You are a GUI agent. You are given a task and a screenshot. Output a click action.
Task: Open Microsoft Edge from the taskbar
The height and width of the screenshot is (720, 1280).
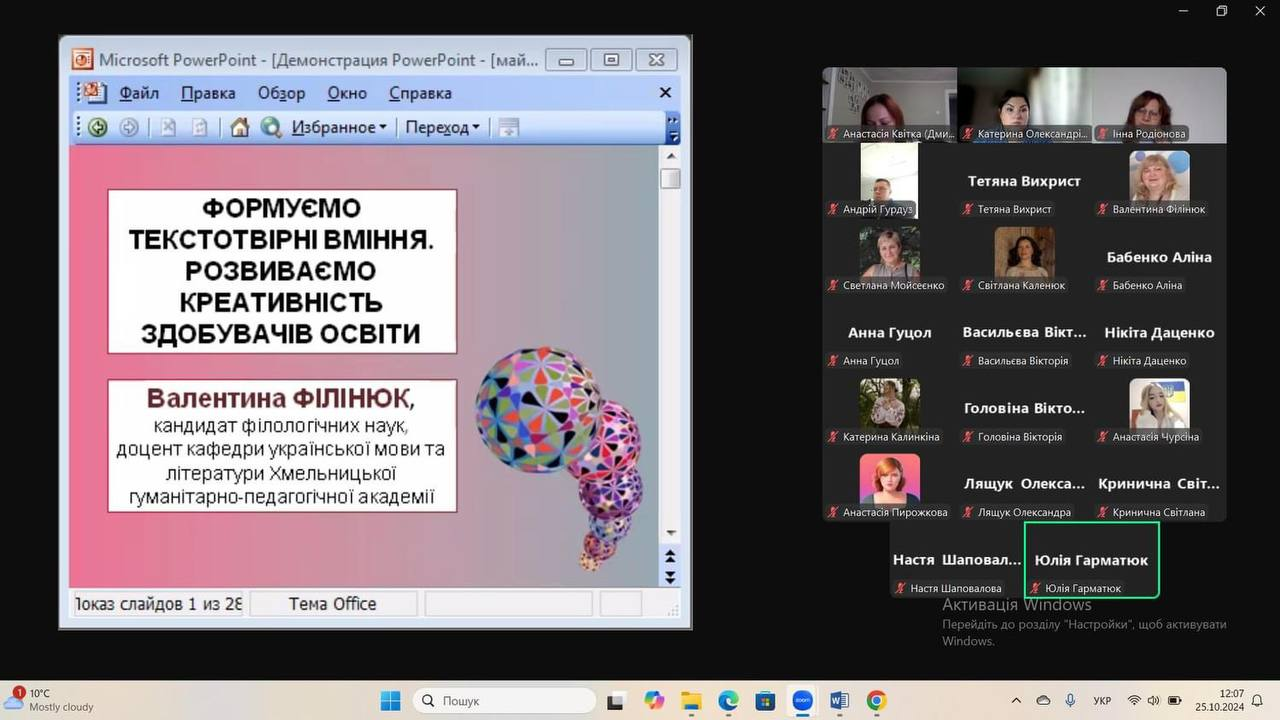pyautogui.click(x=728, y=700)
